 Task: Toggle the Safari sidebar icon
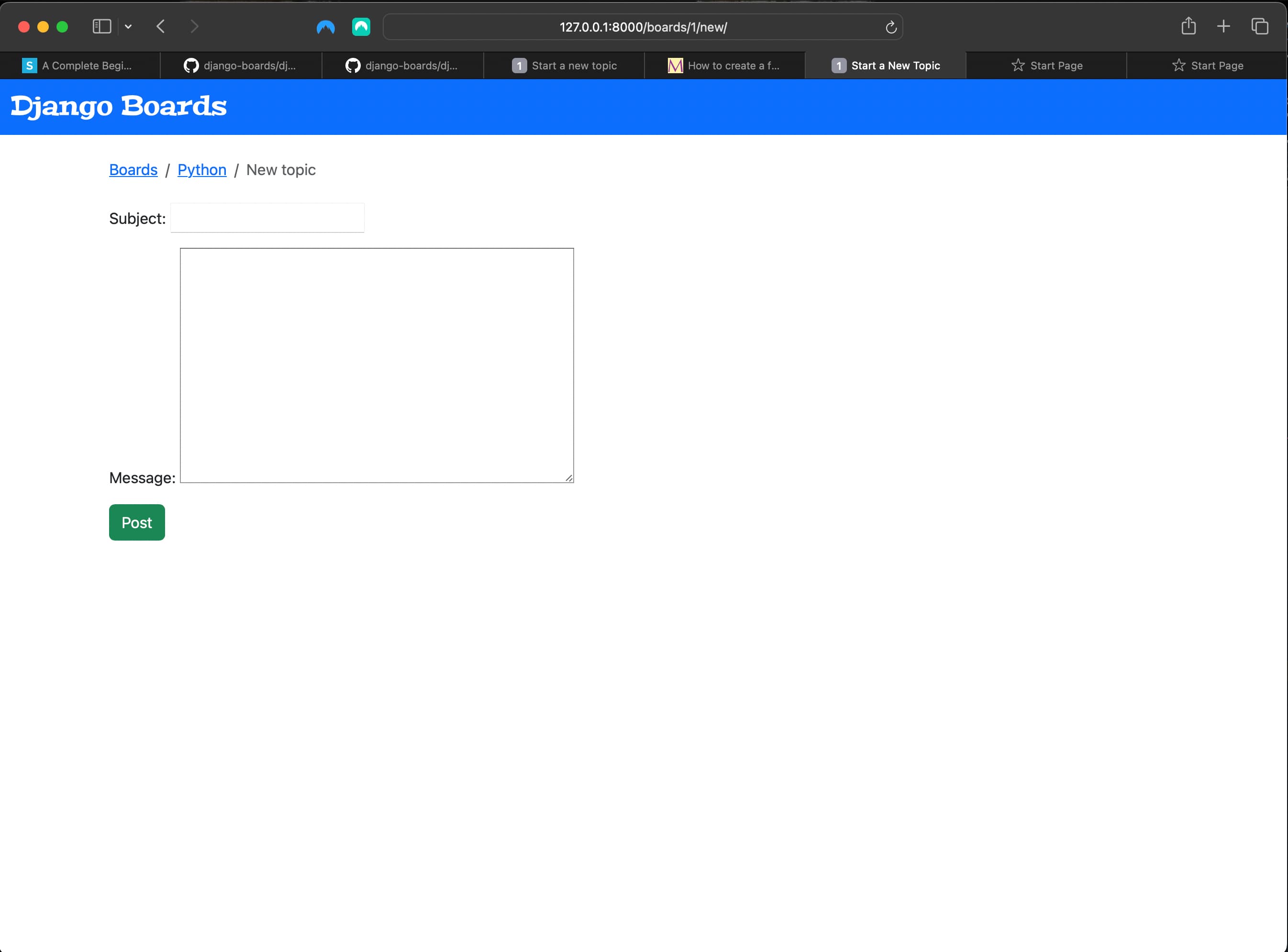pyautogui.click(x=101, y=26)
